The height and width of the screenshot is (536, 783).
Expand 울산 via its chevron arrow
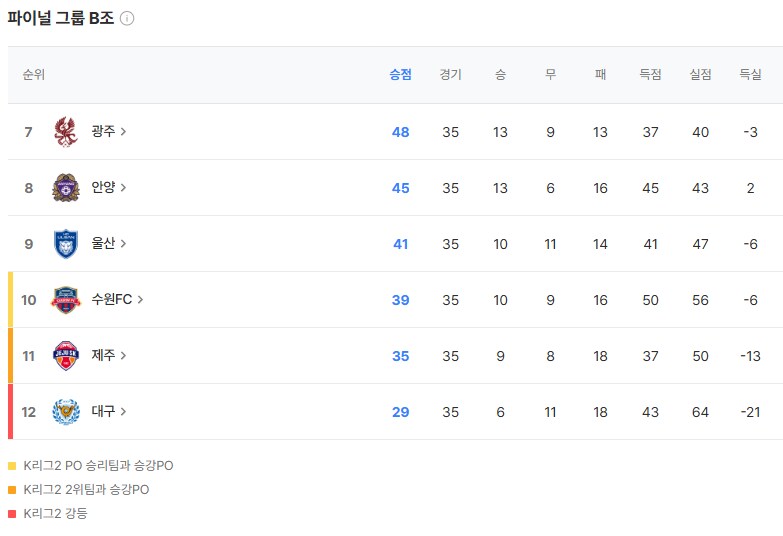(x=123, y=244)
